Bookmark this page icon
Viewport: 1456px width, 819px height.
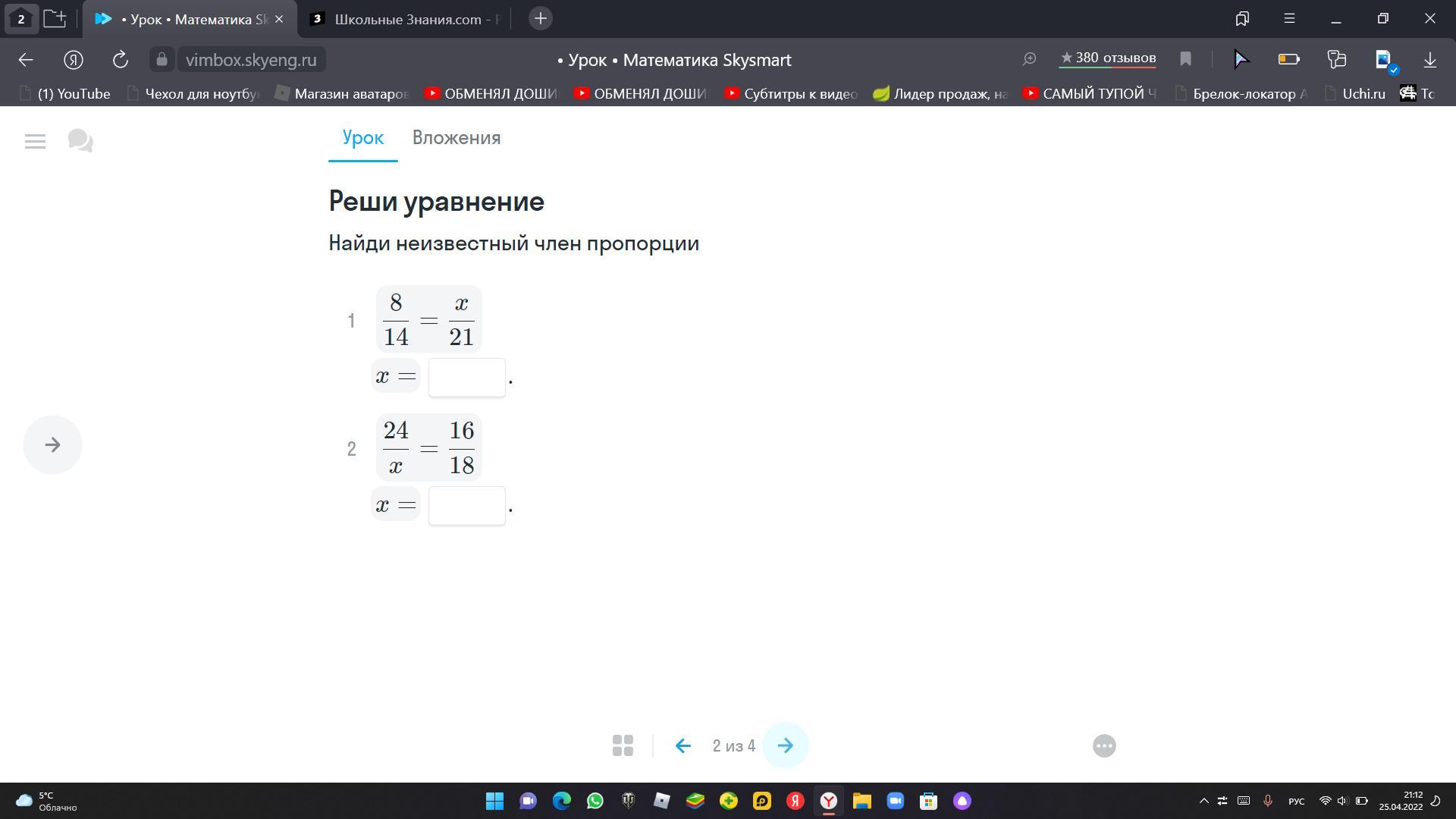click(x=1185, y=59)
